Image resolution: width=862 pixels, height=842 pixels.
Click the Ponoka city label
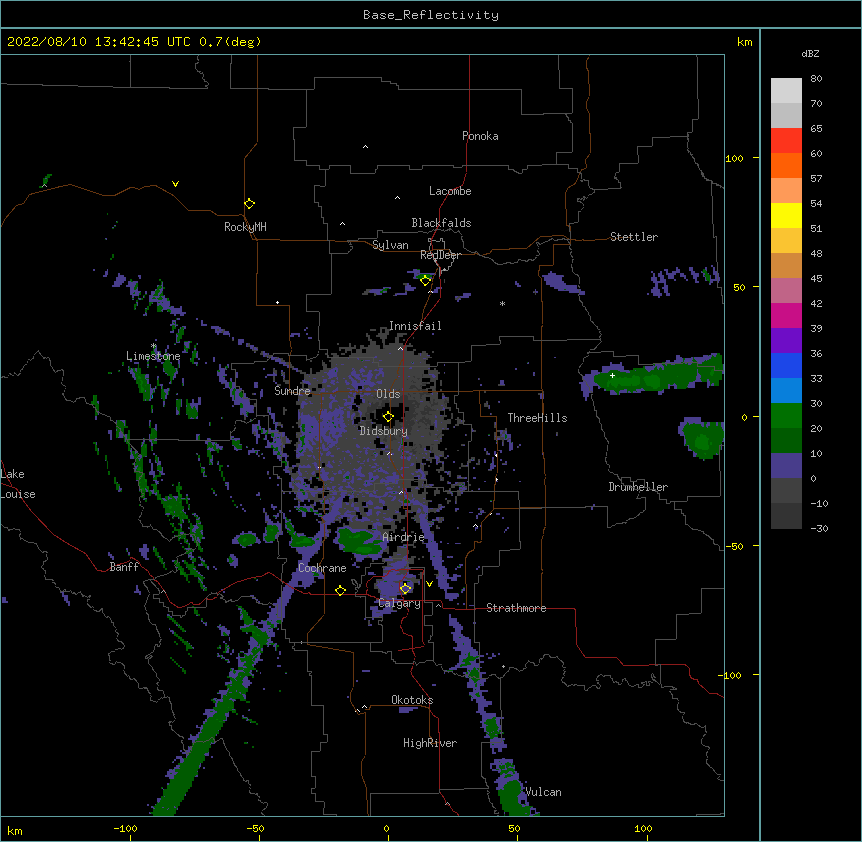[x=480, y=136]
